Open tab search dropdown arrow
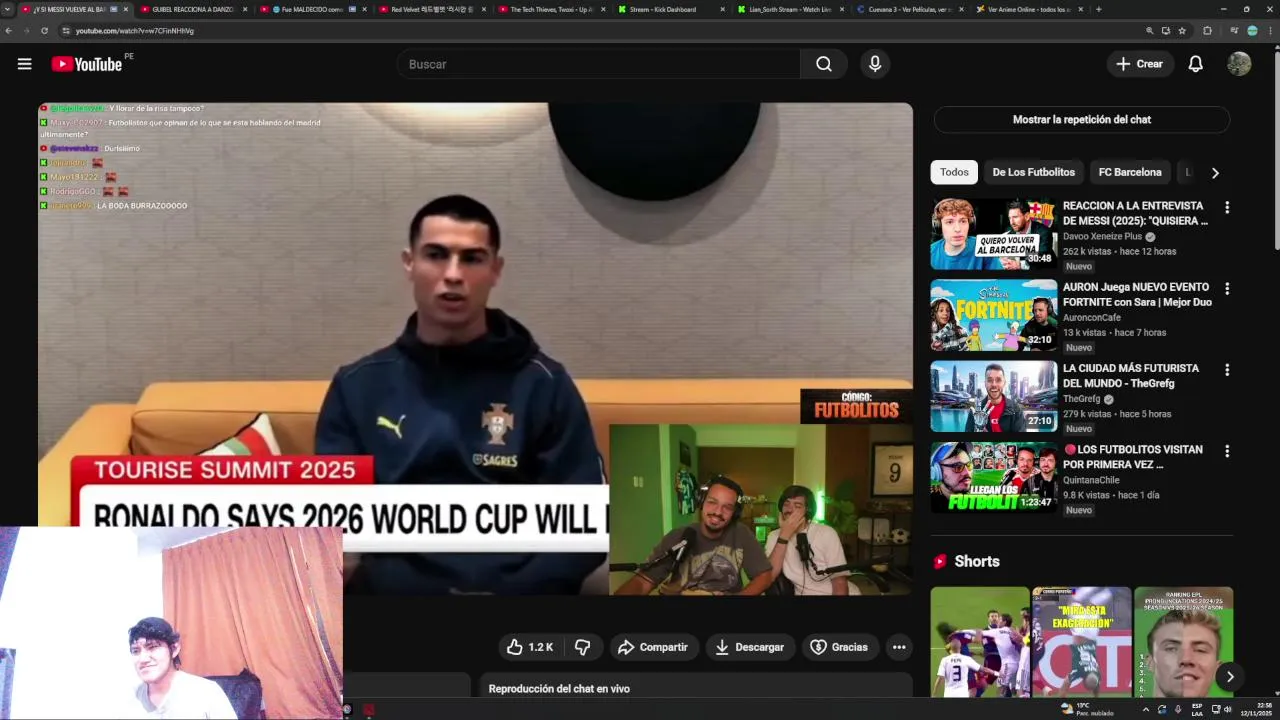This screenshot has height=720, width=1280. click(7, 9)
